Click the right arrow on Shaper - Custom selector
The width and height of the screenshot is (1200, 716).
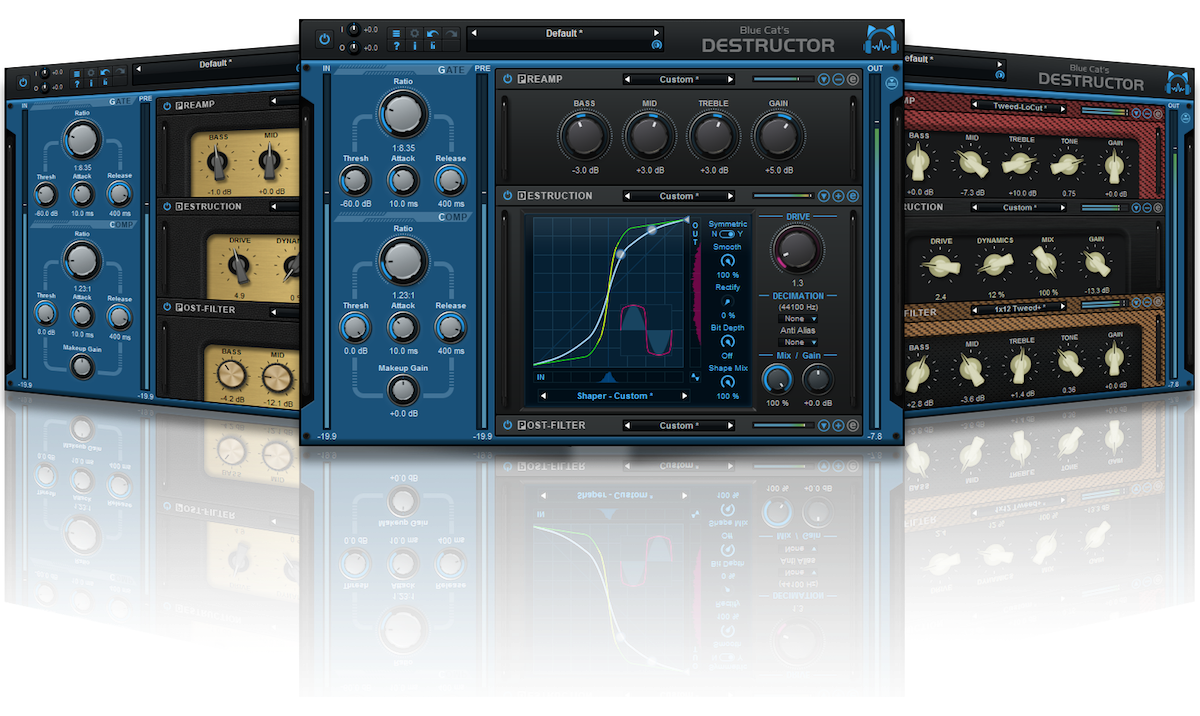683,395
